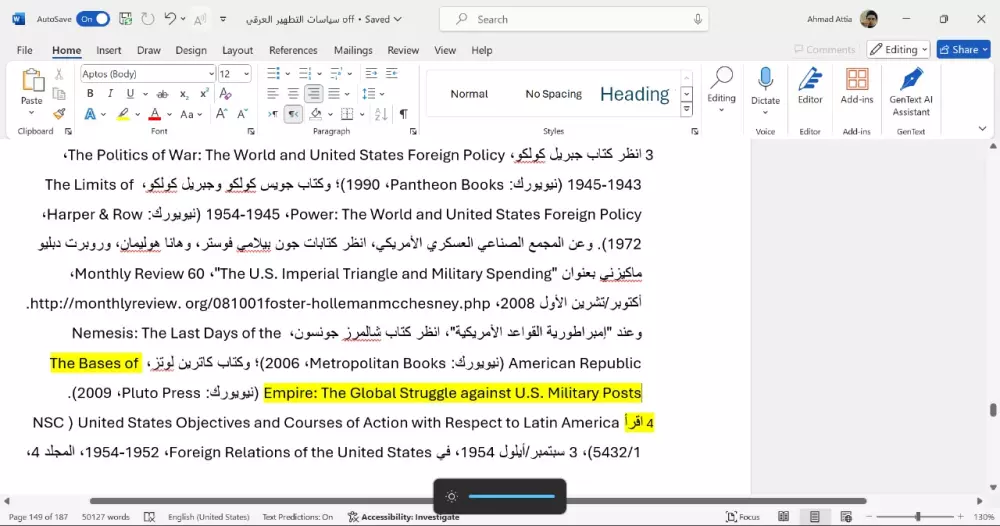The width and height of the screenshot is (1000, 526).
Task: Click the zoom slider handle
Action: coord(918,517)
